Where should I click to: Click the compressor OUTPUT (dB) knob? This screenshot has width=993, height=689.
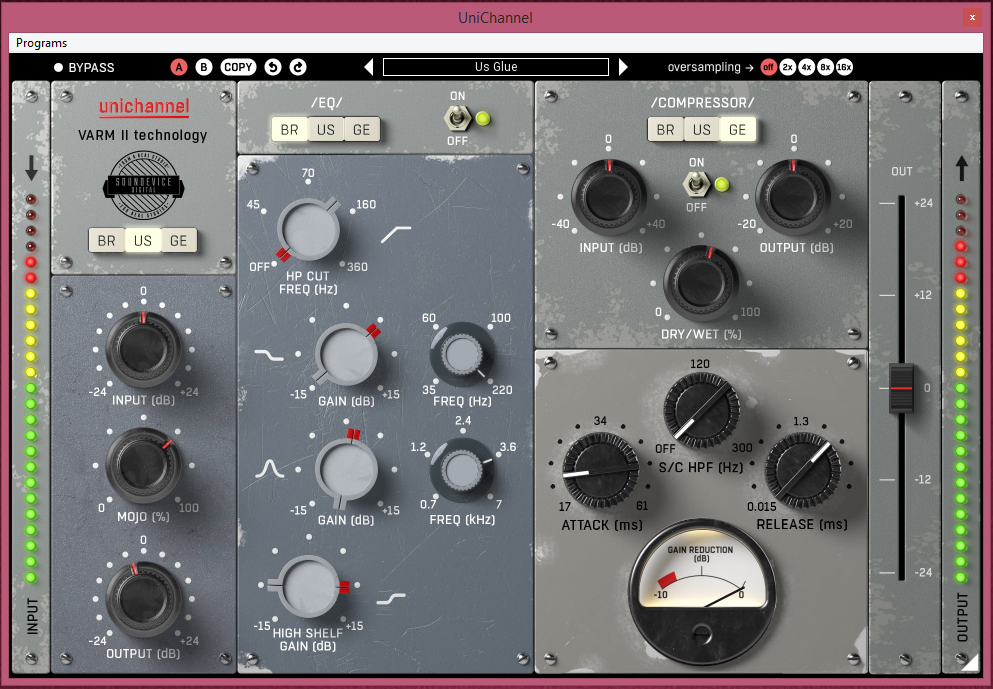pos(792,197)
